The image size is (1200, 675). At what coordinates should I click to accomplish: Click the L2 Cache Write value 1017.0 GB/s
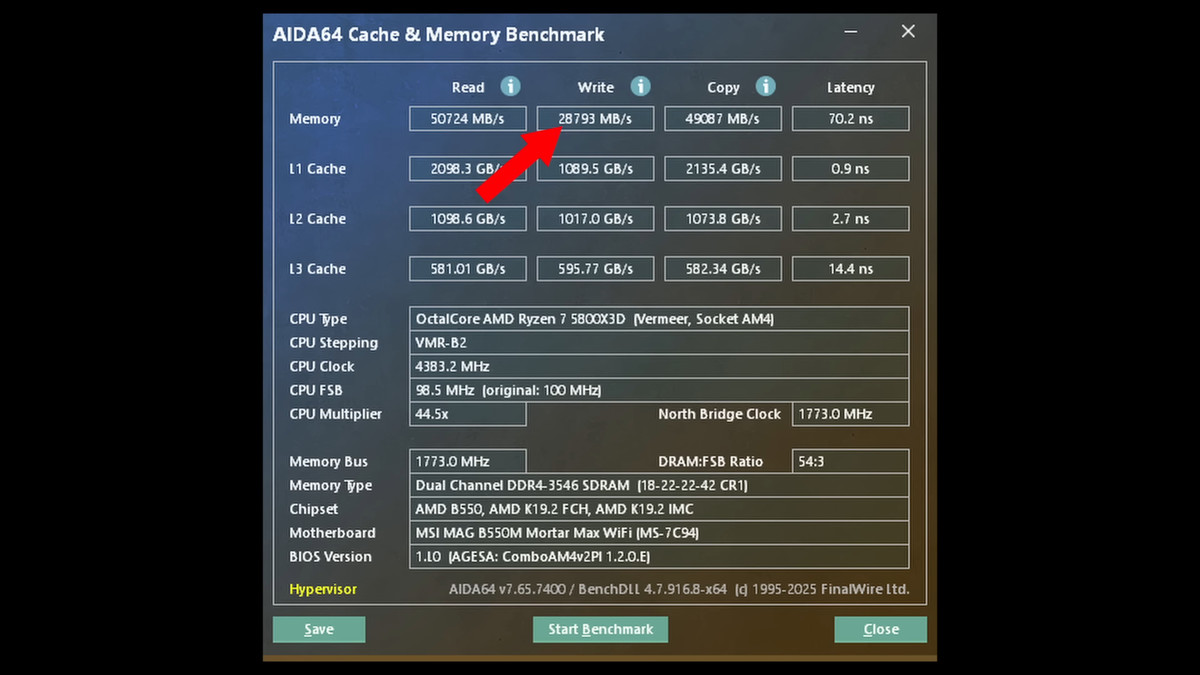pyautogui.click(x=595, y=219)
